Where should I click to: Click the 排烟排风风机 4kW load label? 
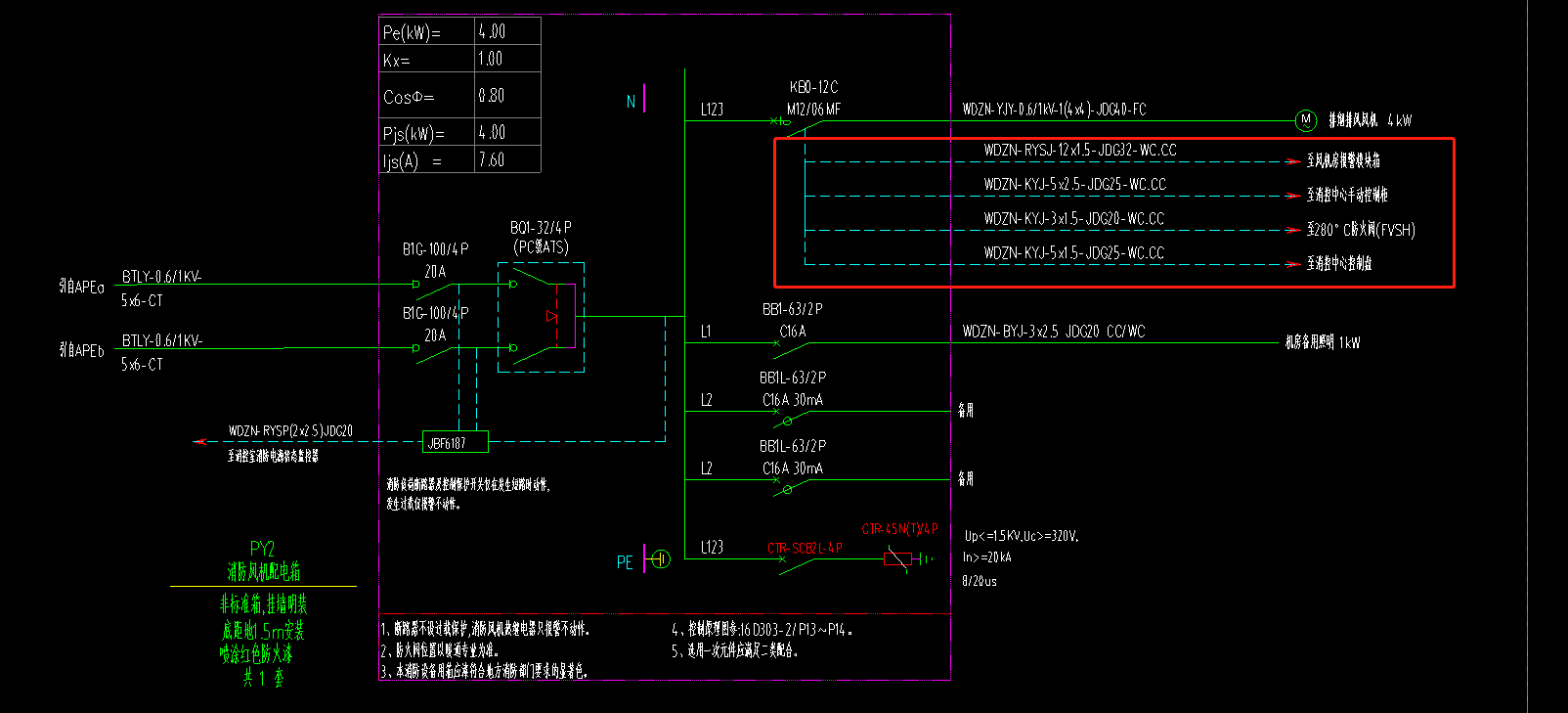click(1370, 120)
